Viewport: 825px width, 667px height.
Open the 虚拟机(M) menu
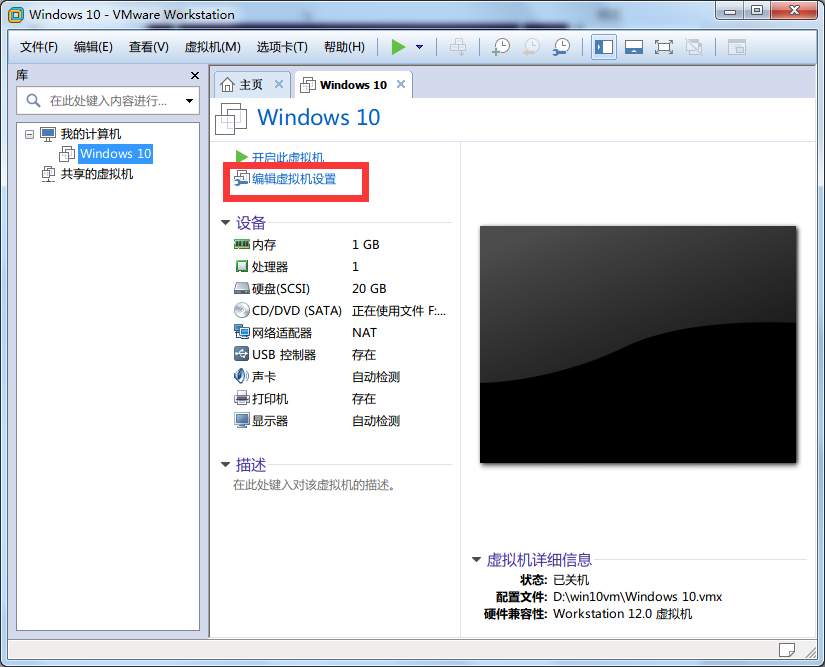point(212,47)
